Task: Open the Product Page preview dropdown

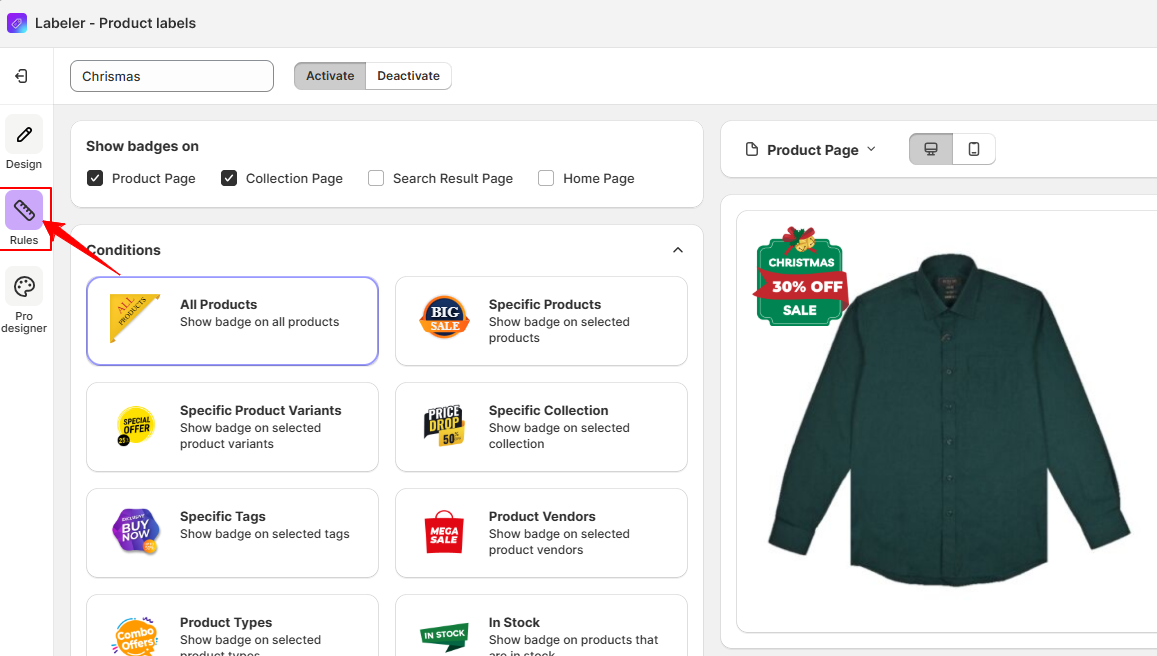Action: click(x=812, y=150)
